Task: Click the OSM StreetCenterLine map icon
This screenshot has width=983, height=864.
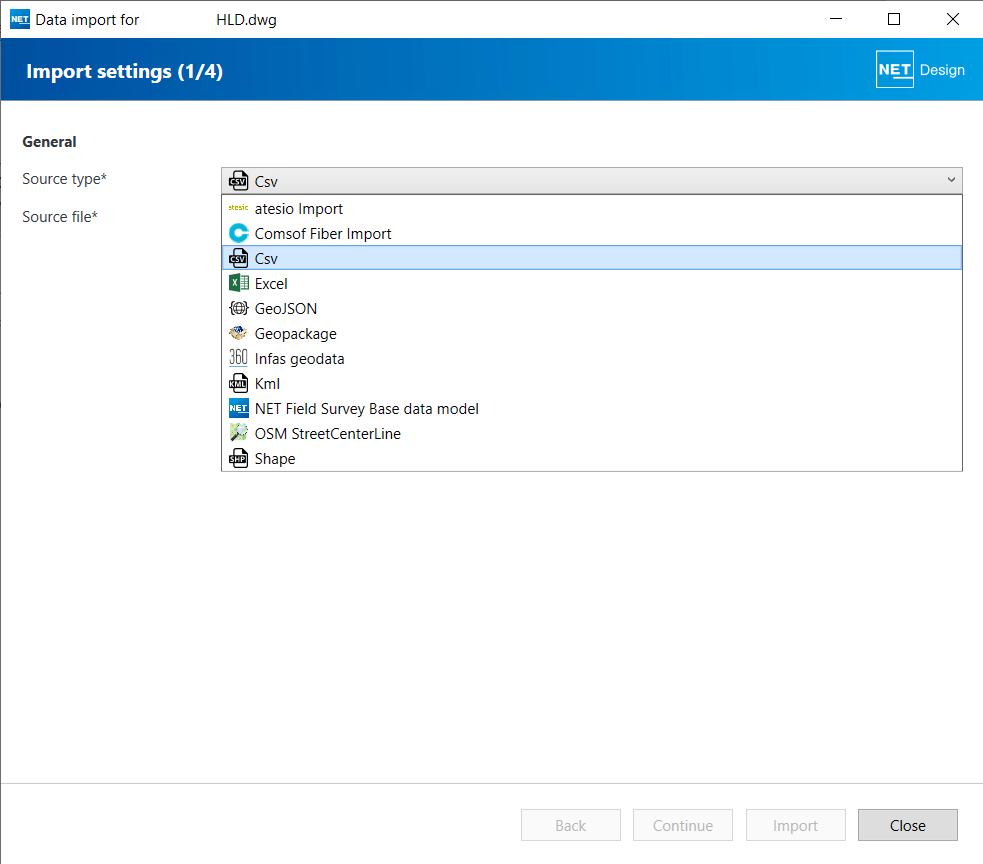Action: coord(238,433)
